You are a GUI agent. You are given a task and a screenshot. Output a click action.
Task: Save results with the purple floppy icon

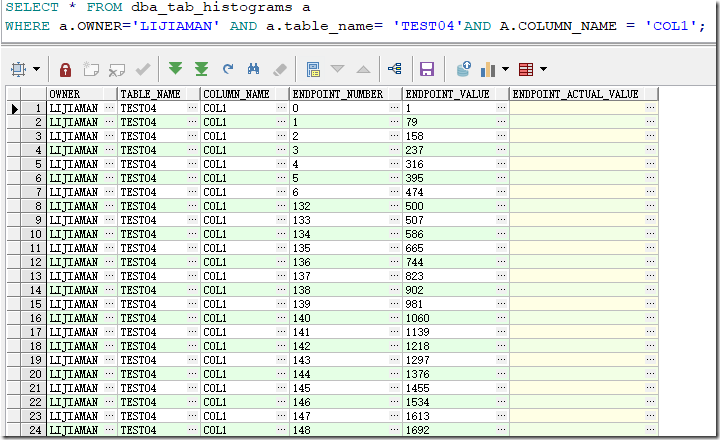pos(427,69)
